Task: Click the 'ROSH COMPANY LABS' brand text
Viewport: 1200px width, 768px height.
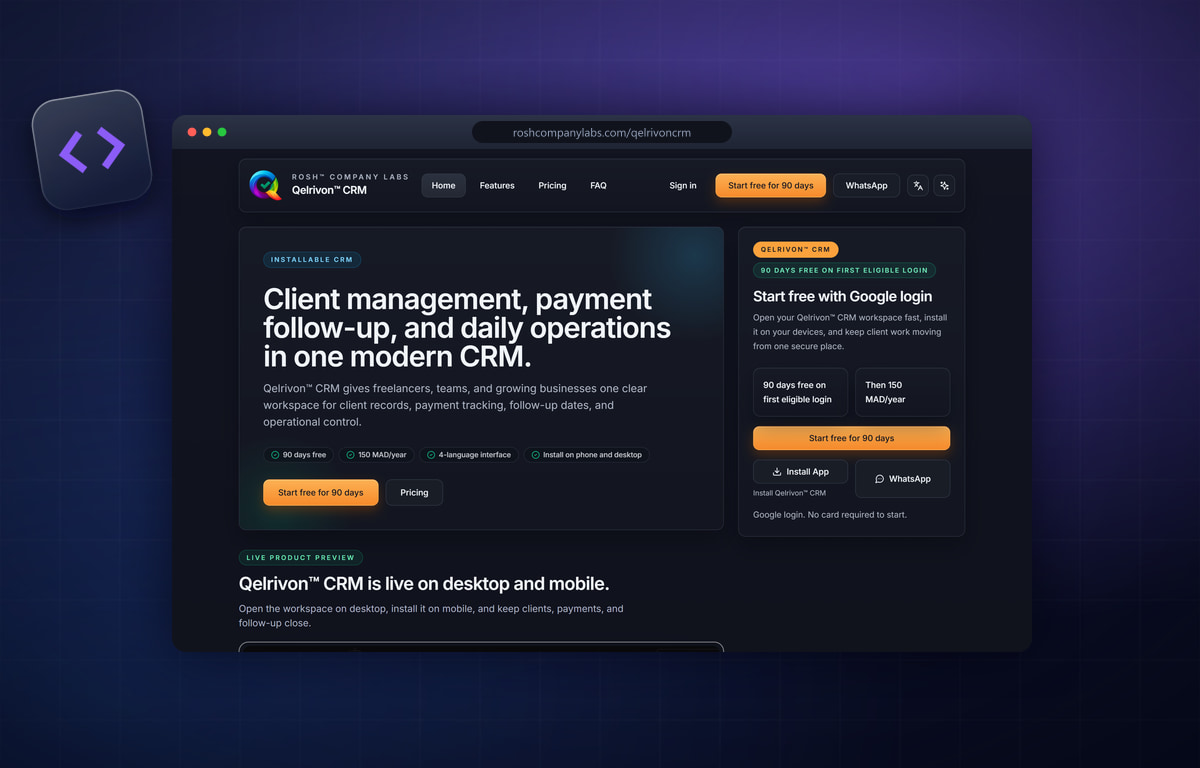Action: coord(350,177)
